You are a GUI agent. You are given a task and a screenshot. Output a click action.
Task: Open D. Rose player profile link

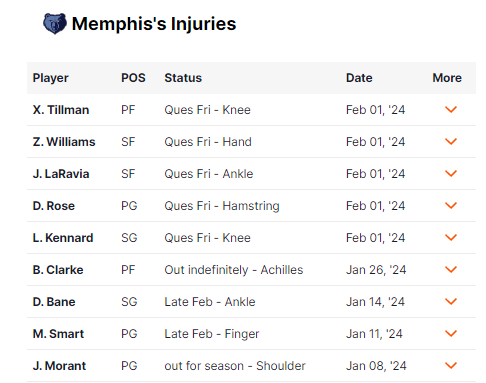coord(54,206)
